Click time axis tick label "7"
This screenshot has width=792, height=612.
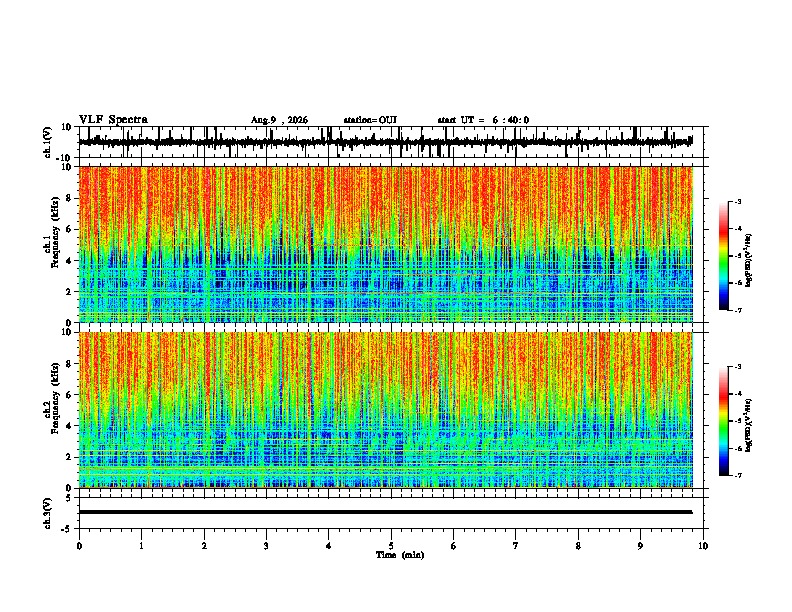pos(516,546)
